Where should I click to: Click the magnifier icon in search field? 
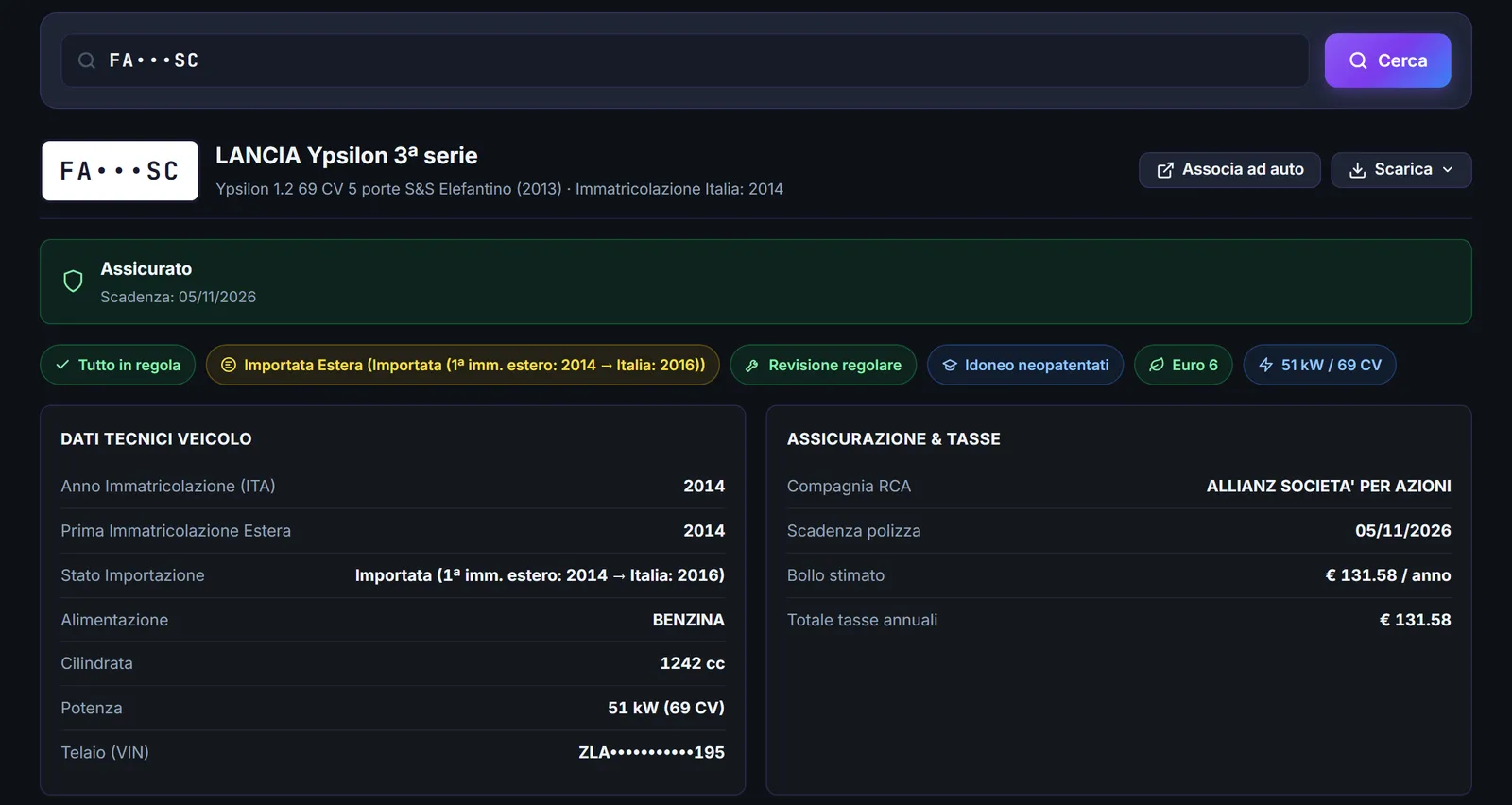coord(87,60)
